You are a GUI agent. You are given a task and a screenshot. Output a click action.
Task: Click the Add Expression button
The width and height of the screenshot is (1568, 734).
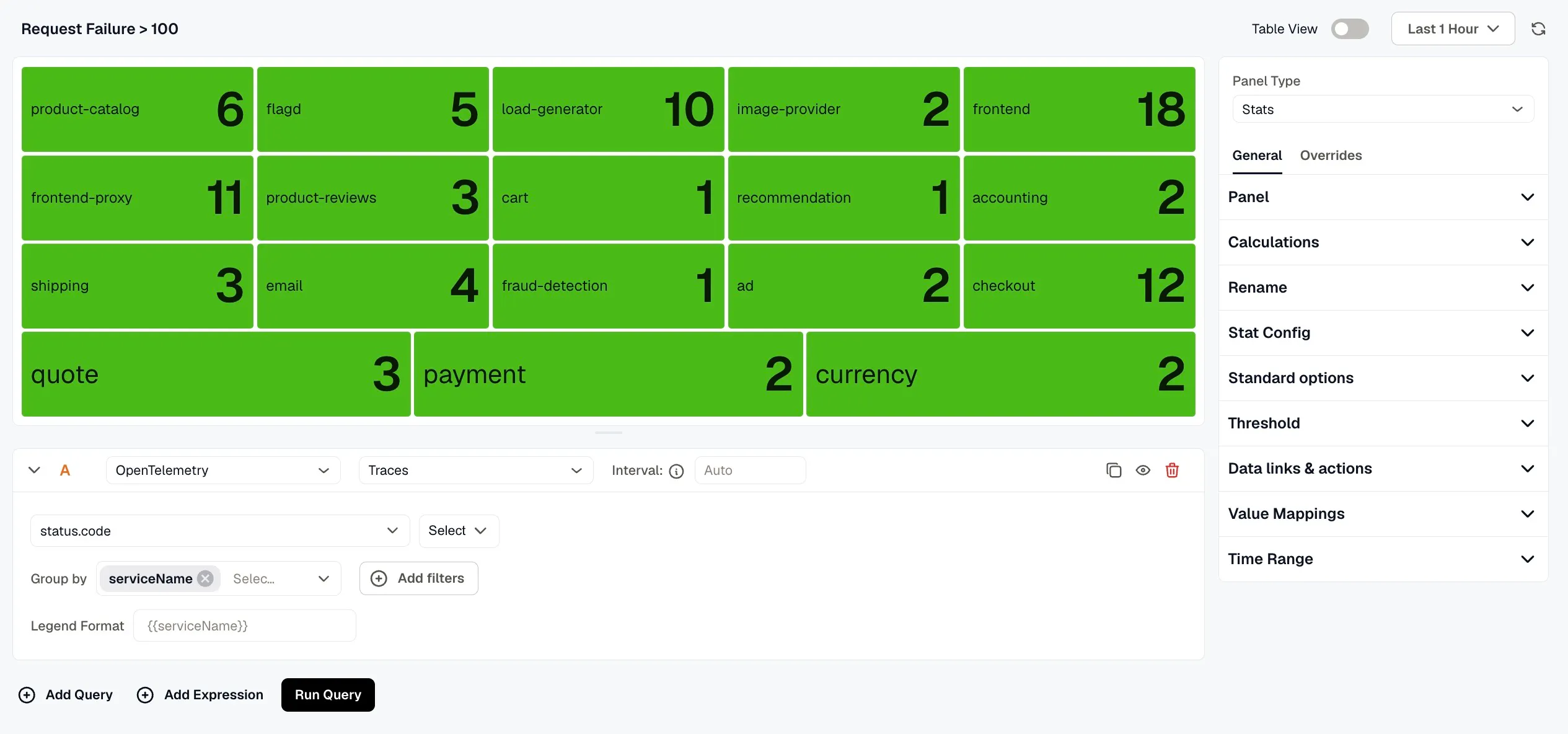[200, 695]
